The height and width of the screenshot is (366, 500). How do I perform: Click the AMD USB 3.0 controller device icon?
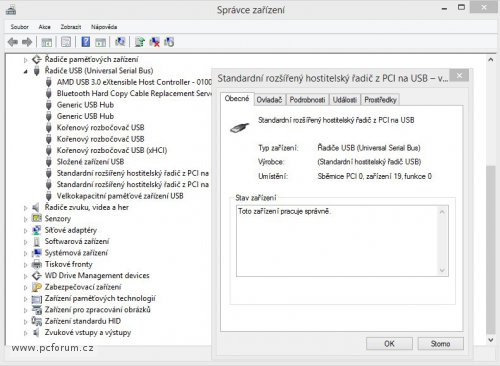(49, 82)
